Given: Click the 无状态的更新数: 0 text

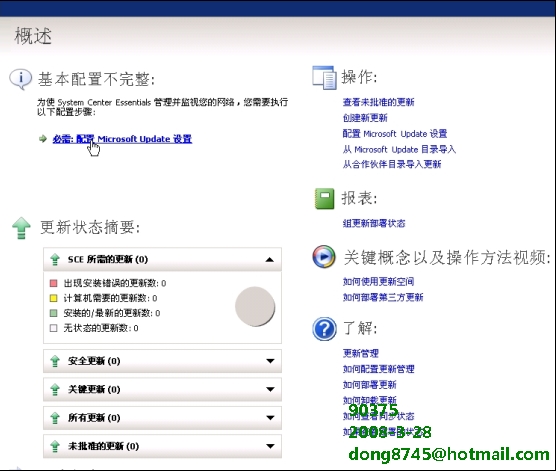Looking at the screenshot, I should (101, 328).
